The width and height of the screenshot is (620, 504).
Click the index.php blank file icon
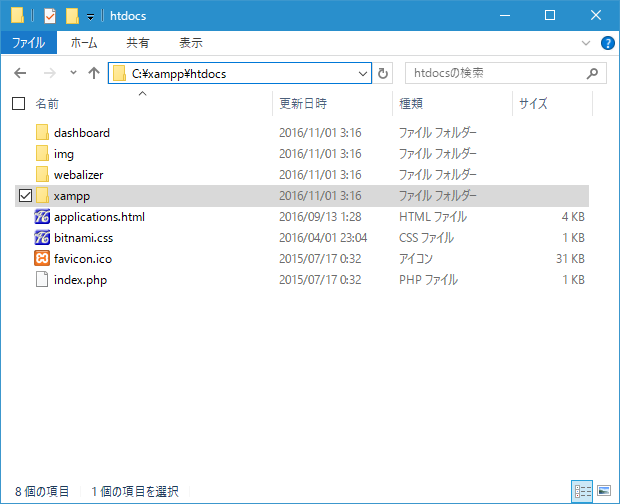click(42, 279)
